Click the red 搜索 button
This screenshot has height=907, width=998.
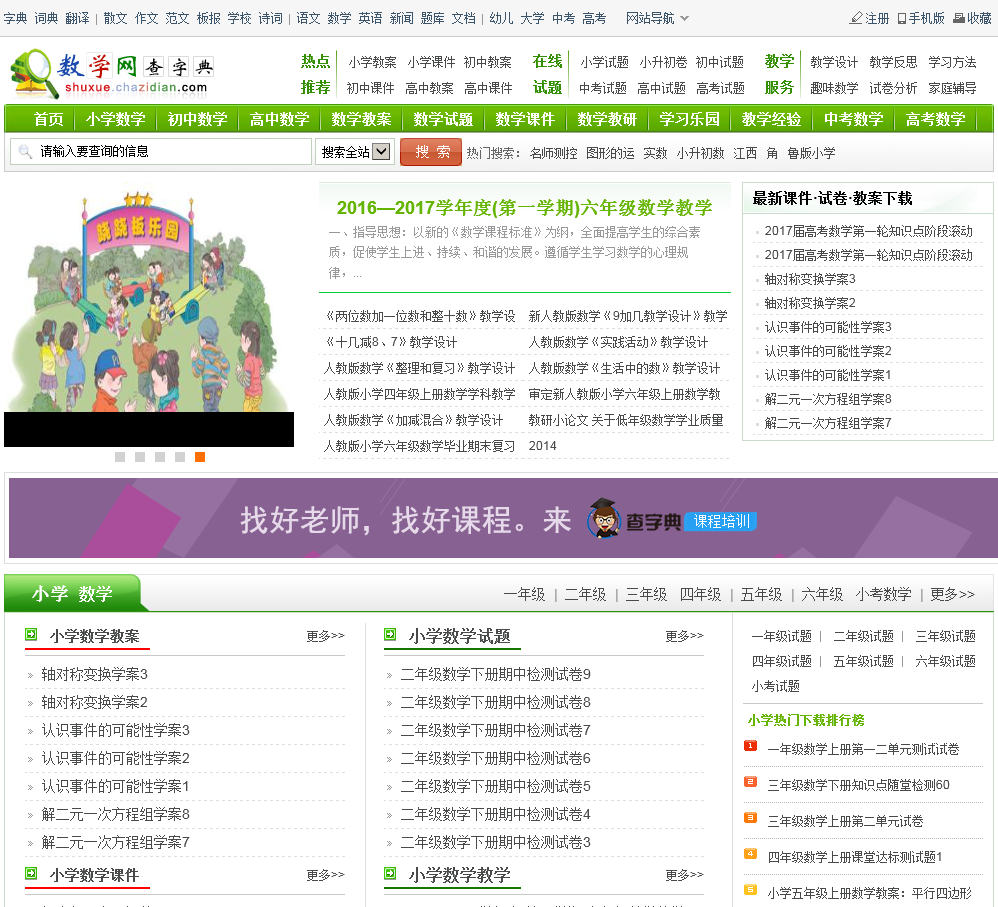click(431, 152)
